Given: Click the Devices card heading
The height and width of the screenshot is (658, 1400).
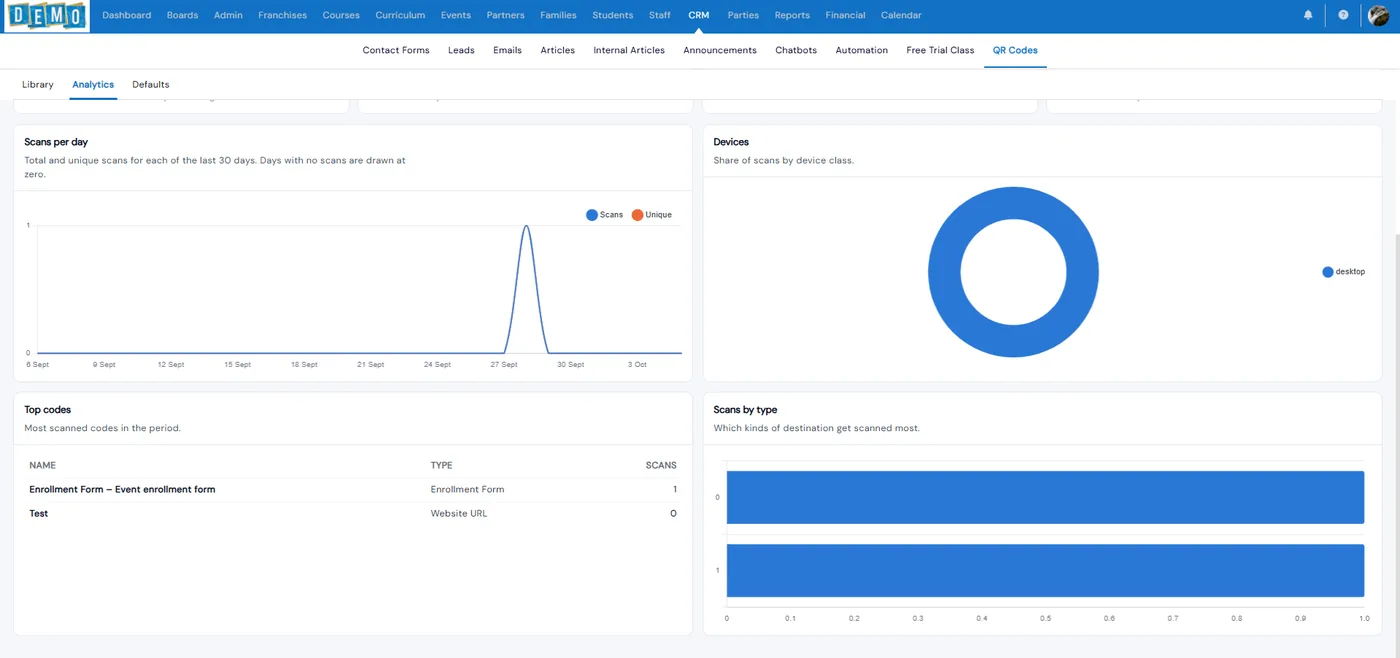Looking at the screenshot, I should click(x=731, y=142).
